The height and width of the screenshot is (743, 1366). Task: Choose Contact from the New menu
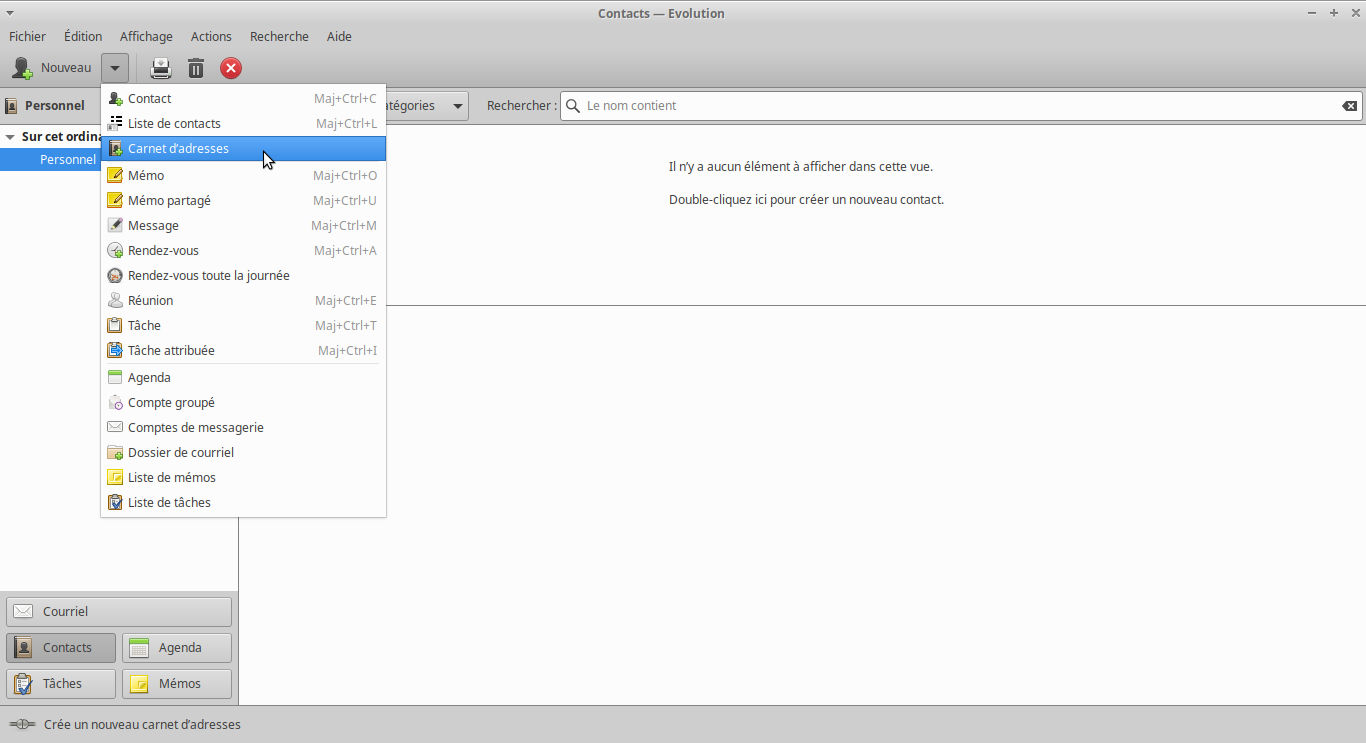[x=150, y=99]
